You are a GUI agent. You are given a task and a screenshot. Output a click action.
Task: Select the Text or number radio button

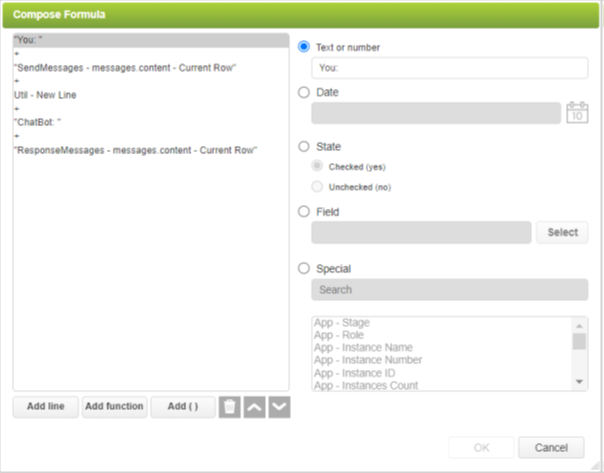click(x=304, y=47)
